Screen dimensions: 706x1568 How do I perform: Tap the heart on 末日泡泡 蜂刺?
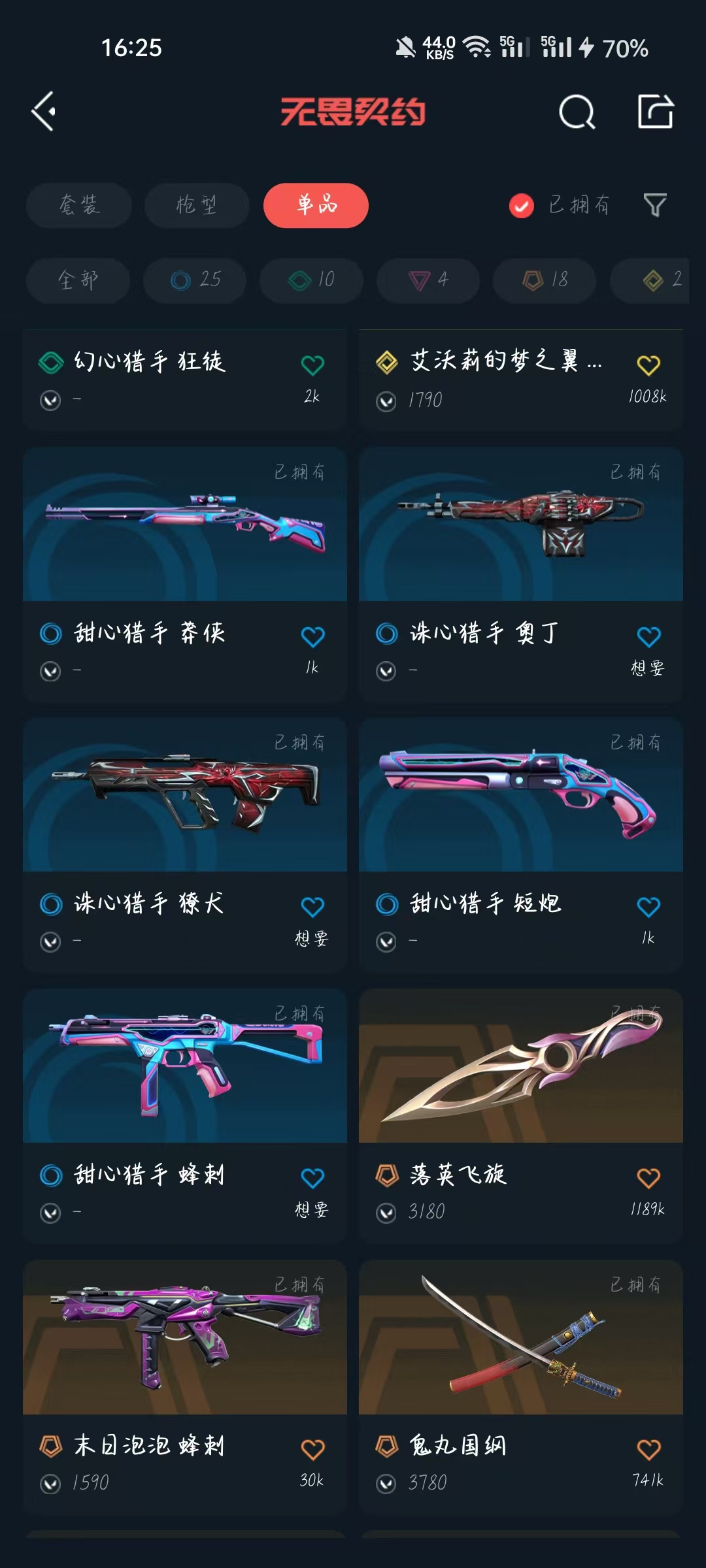(x=312, y=1449)
